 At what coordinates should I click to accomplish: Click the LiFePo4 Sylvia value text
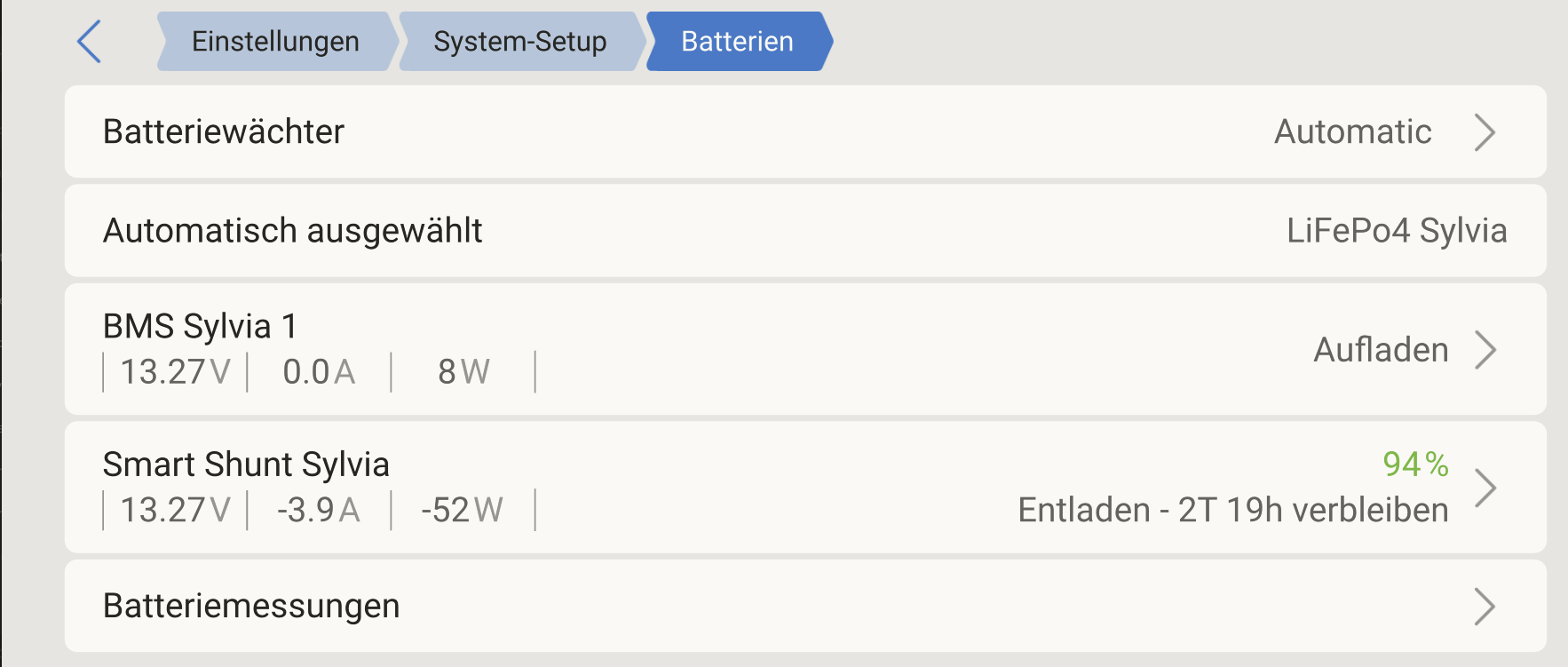coord(1396,230)
